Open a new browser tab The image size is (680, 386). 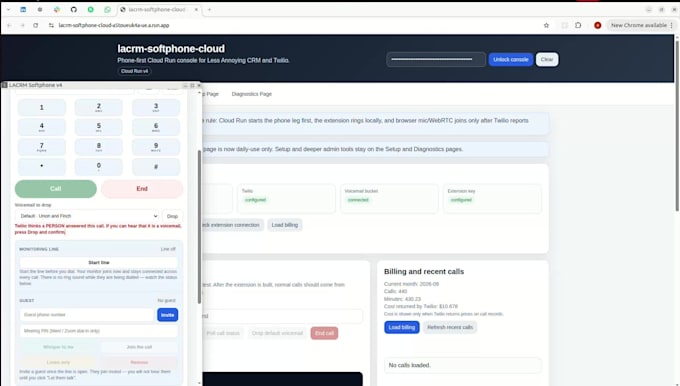pos(209,9)
